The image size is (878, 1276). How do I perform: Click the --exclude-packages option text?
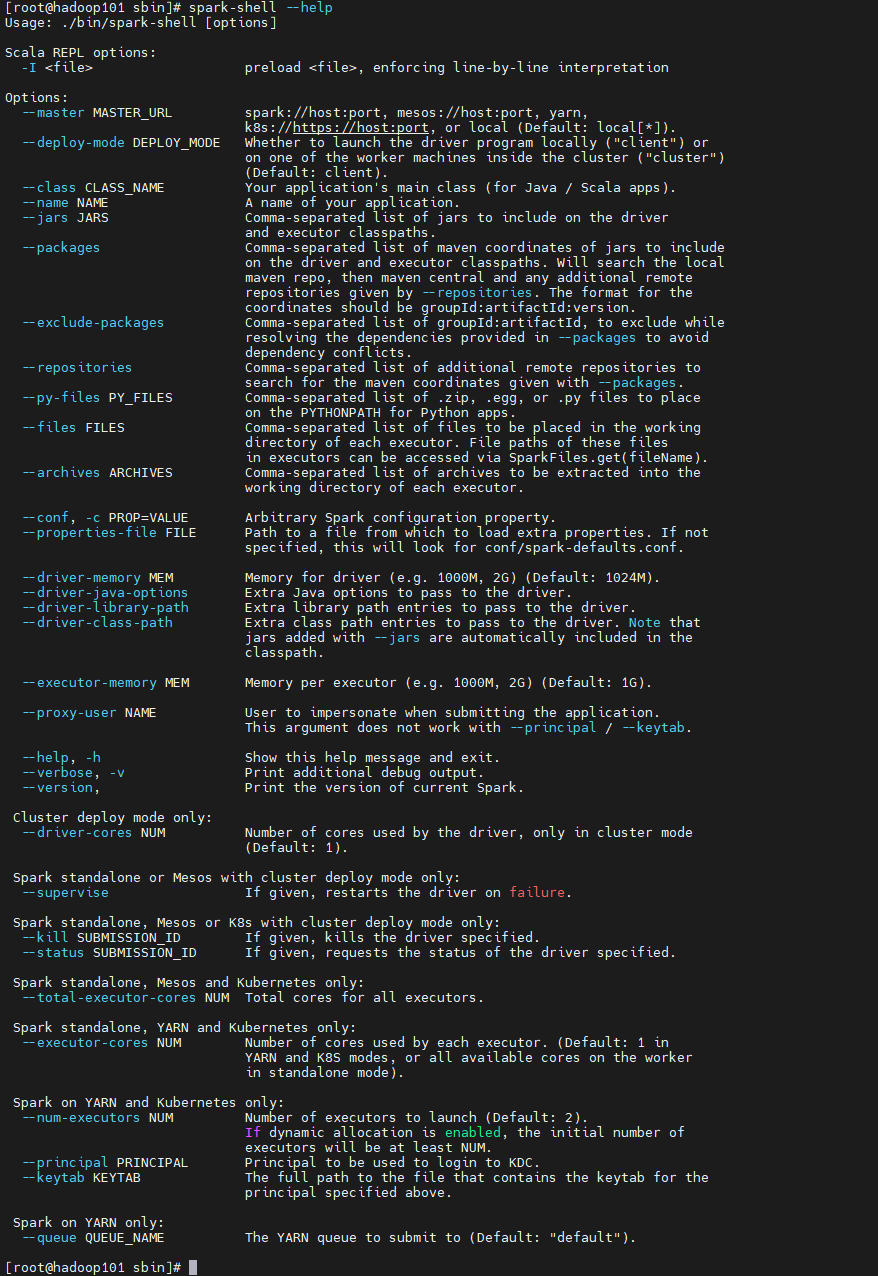pyautogui.click(x=93, y=322)
